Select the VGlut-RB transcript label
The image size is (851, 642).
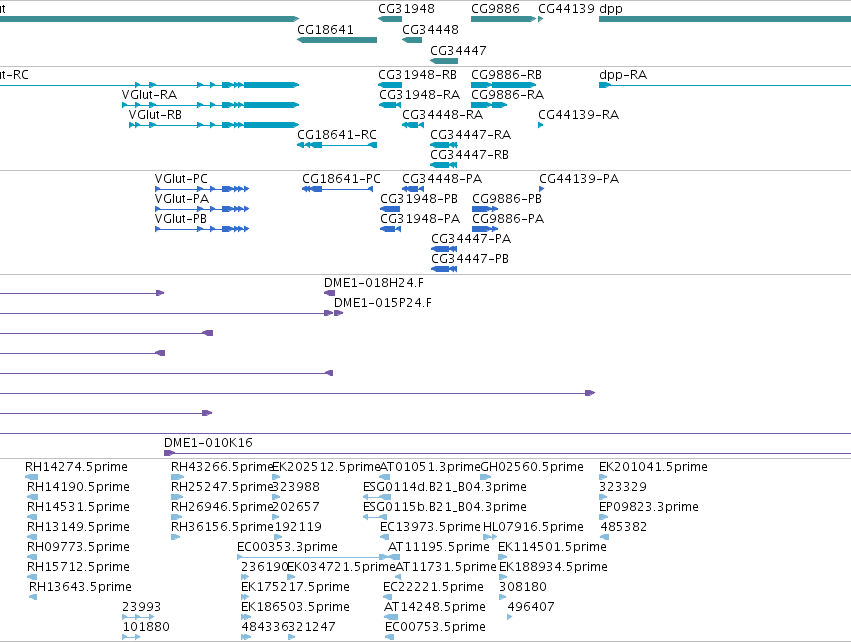coord(155,115)
